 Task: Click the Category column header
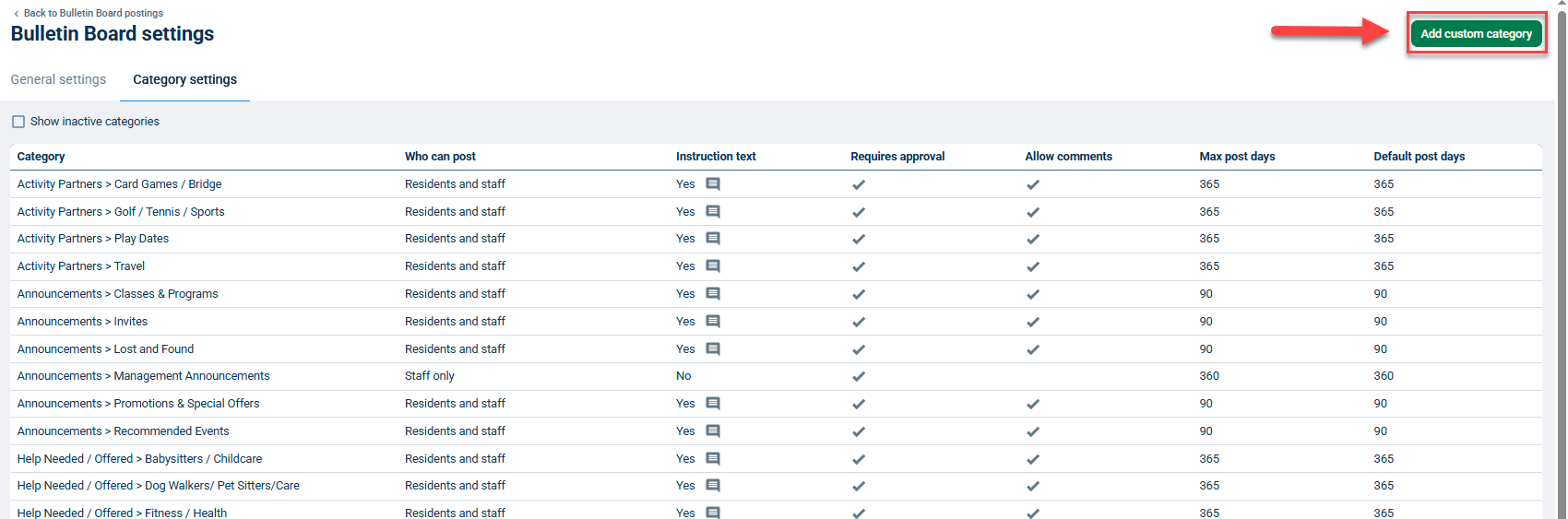pyautogui.click(x=41, y=157)
